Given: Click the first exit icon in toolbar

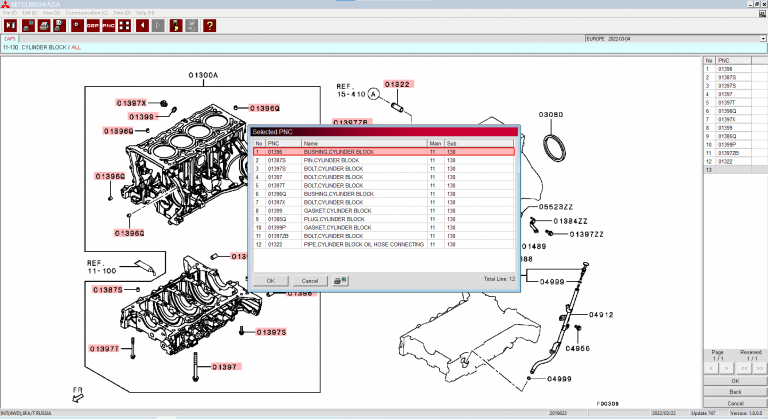Looking at the screenshot, I should coord(11,24).
